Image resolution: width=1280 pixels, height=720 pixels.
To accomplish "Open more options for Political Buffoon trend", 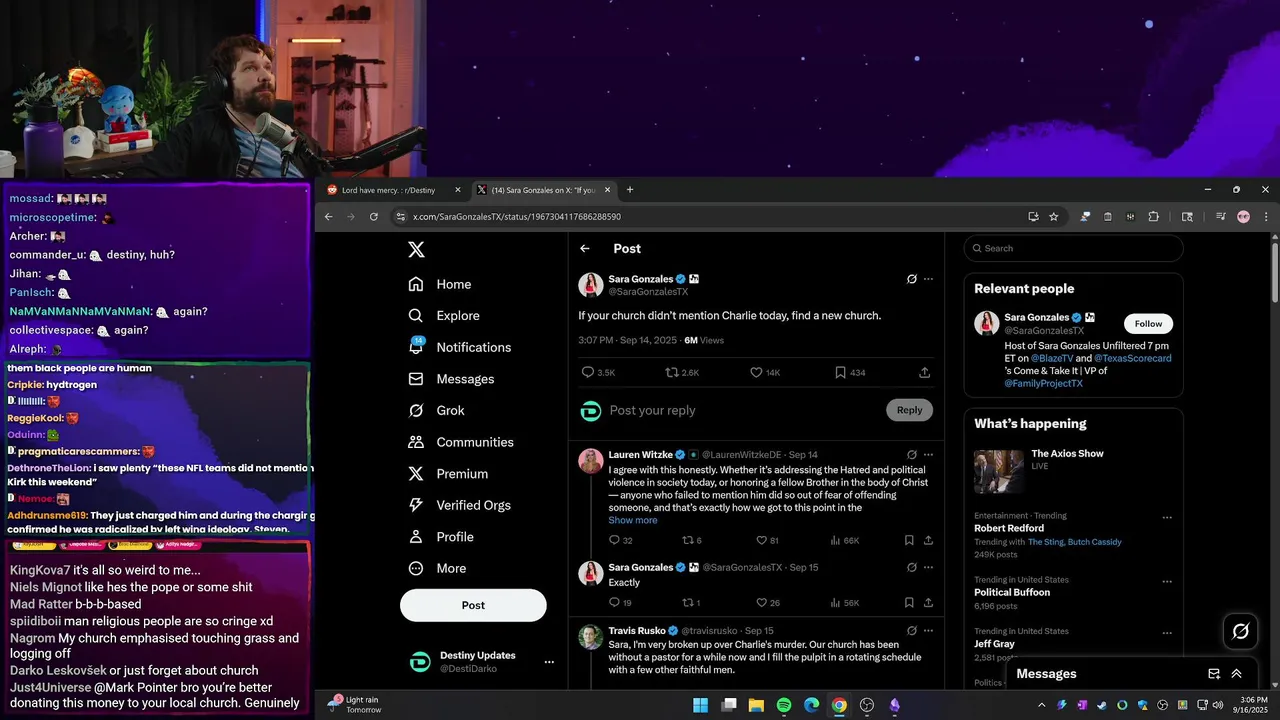I will click(x=1166, y=581).
